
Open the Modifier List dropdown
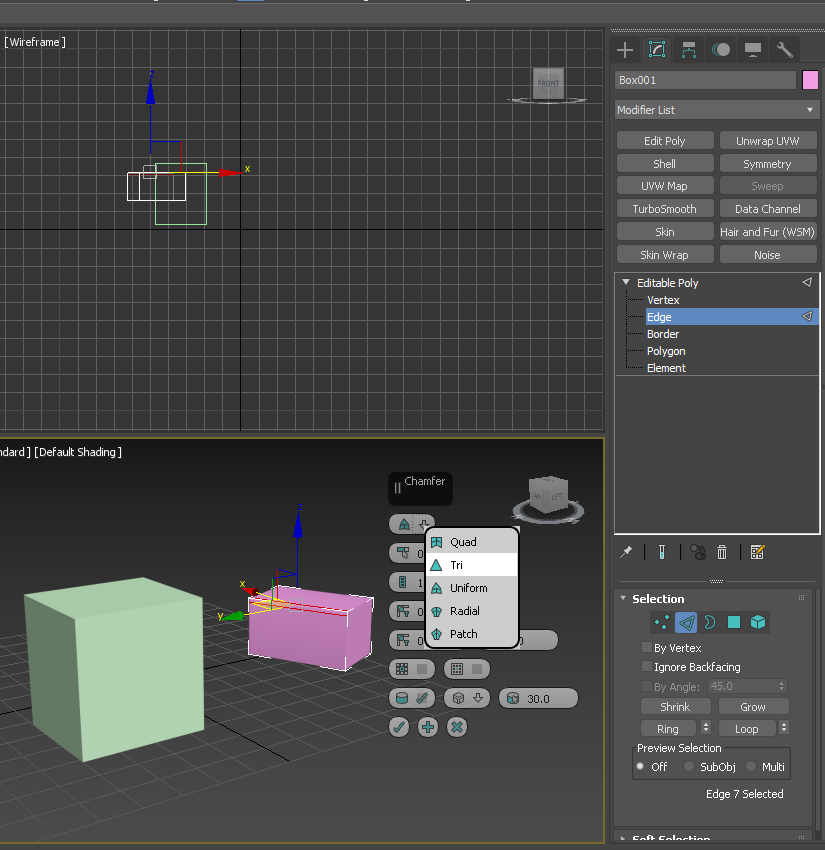[716, 109]
